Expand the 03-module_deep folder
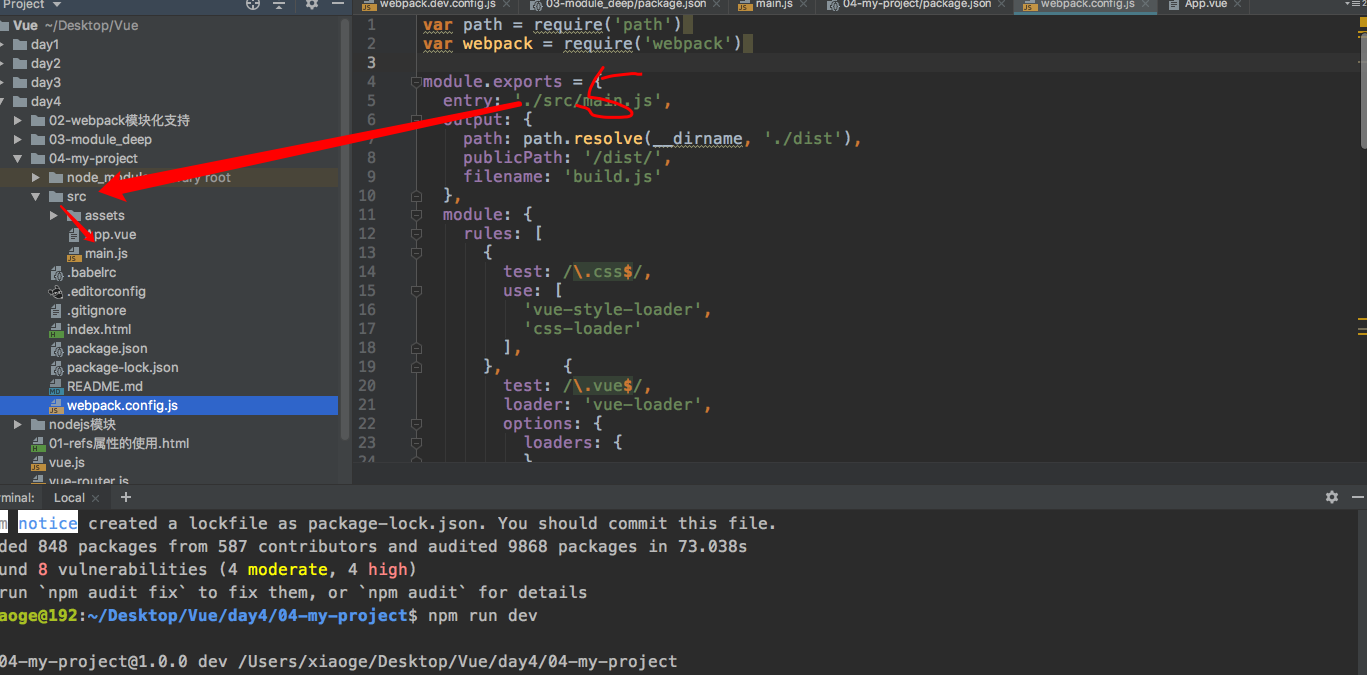 click(18, 140)
